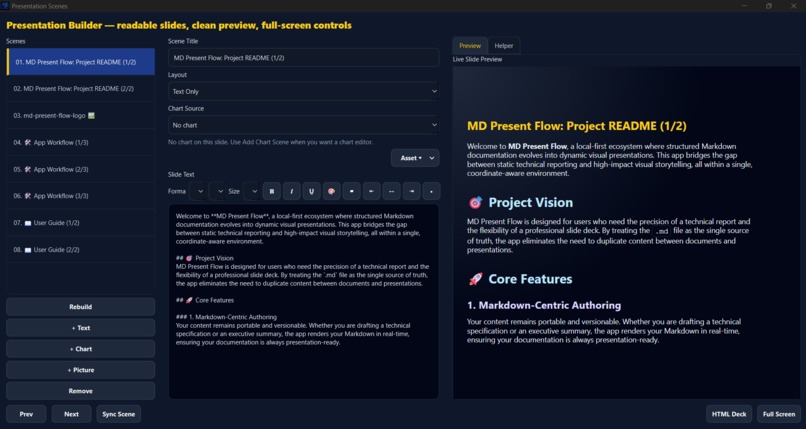The height and width of the screenshot is (429, 806).
Task: Click the rocket emoji beside Core Features heading
Action: [x=475, y=279]
